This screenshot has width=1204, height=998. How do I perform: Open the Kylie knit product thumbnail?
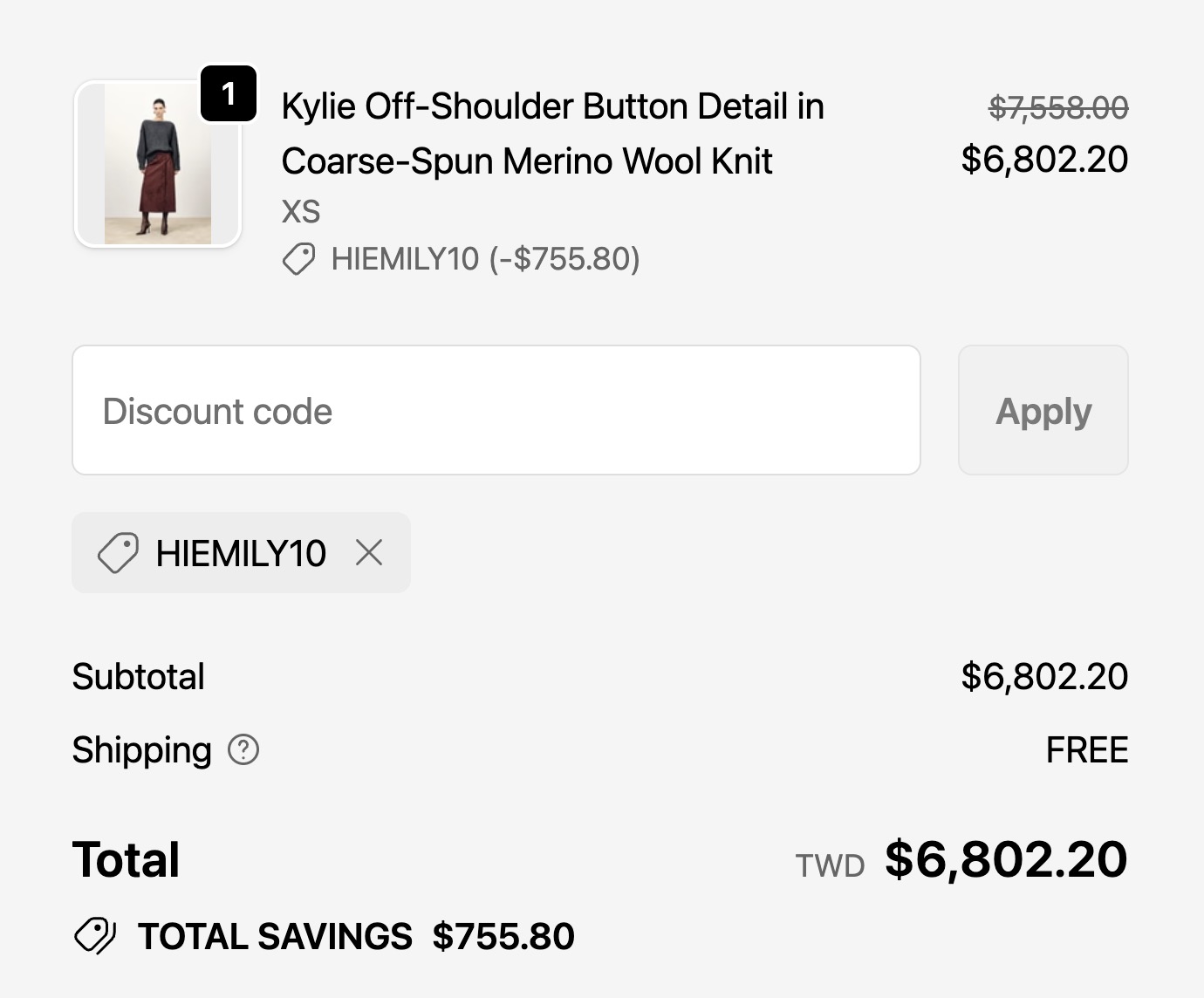pyautogui.click(x=158, y=164)
